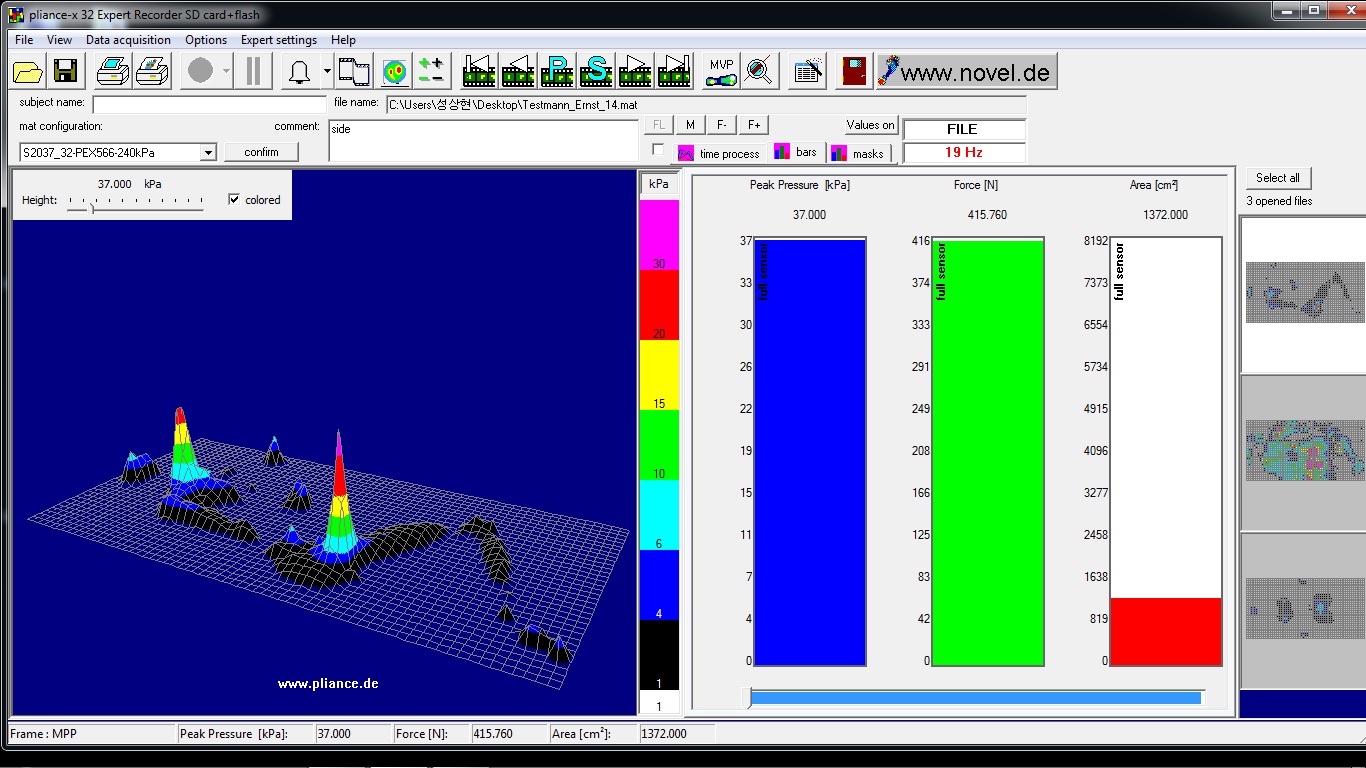Open www.novel.de link button
Image resolution: width=1366 pixels, height=768 pixels.
tap(966, 71)
